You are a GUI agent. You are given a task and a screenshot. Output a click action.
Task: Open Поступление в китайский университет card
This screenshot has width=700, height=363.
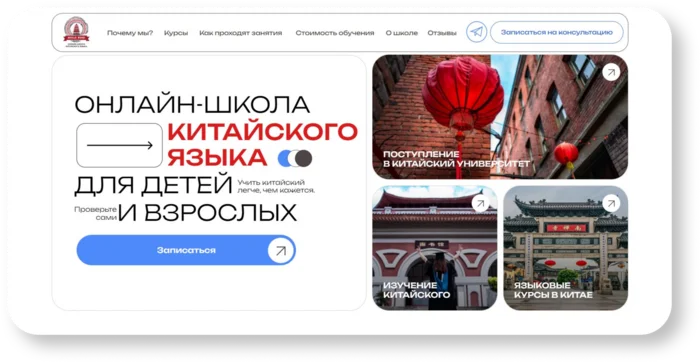point(500,117)
